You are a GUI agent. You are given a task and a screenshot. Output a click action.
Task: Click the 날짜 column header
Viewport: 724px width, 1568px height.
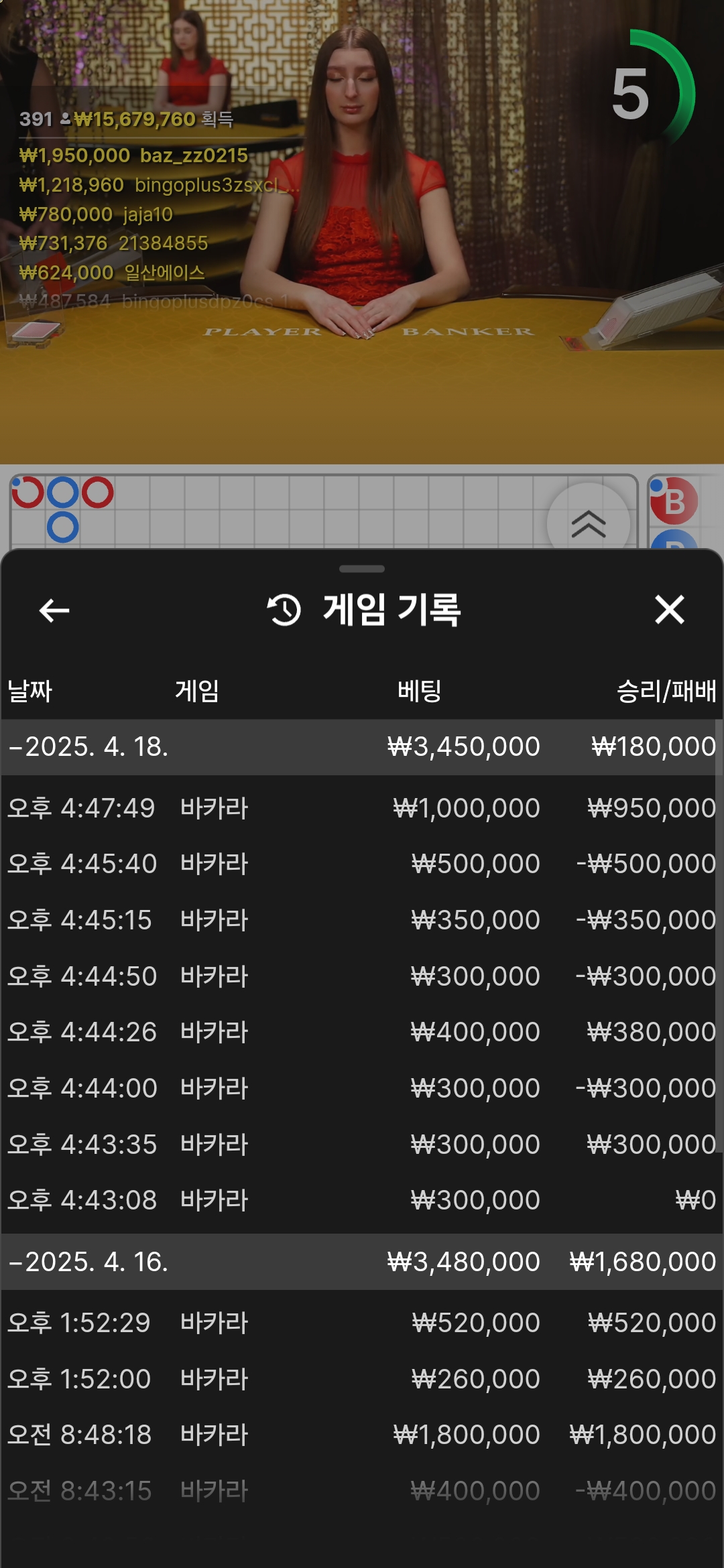29,691
